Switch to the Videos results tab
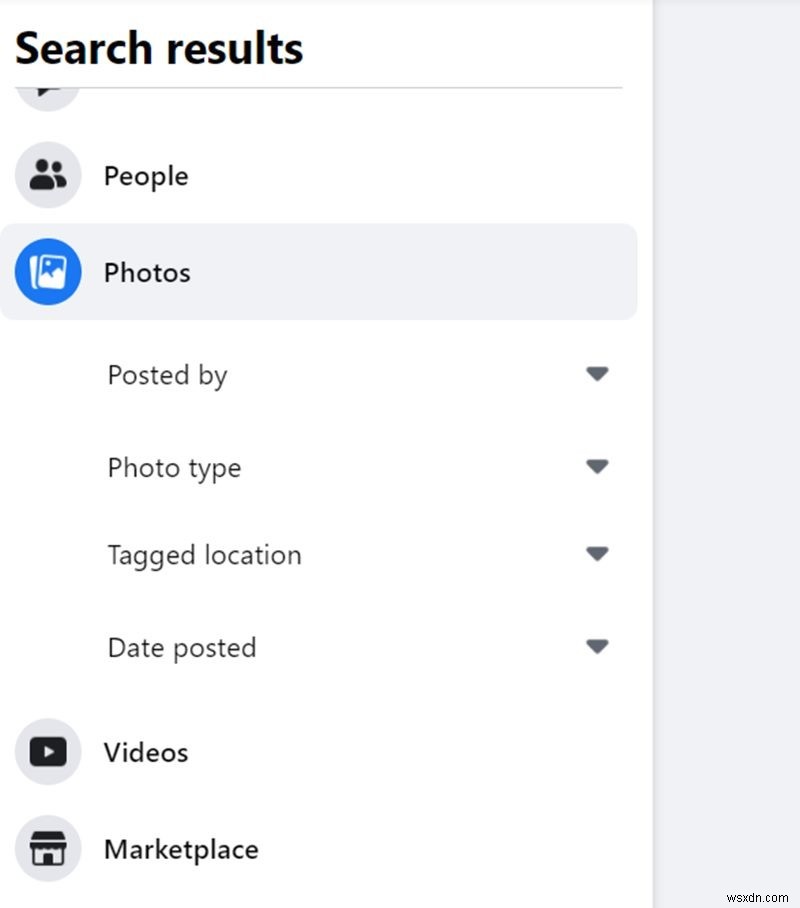This screenshot has width=800, height=908. (145, 752)
